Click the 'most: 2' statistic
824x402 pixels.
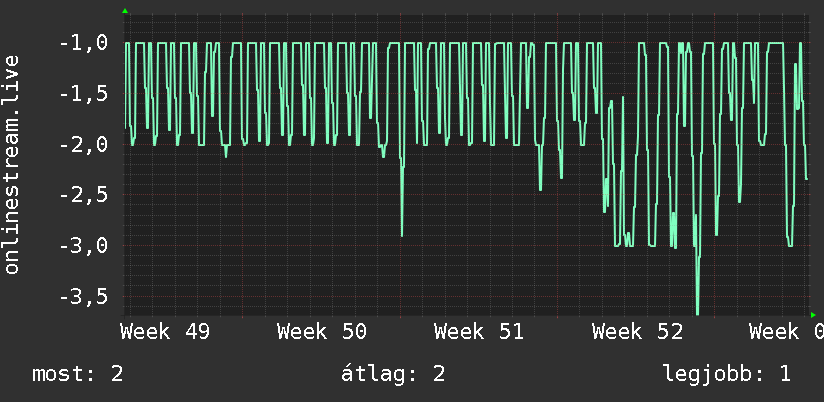coord(78,374)
